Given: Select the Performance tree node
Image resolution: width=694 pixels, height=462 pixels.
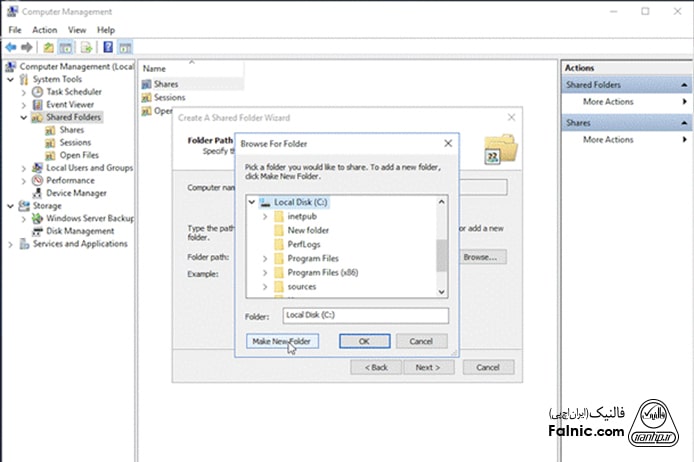Looking at the screenshot, I should 70,181.
